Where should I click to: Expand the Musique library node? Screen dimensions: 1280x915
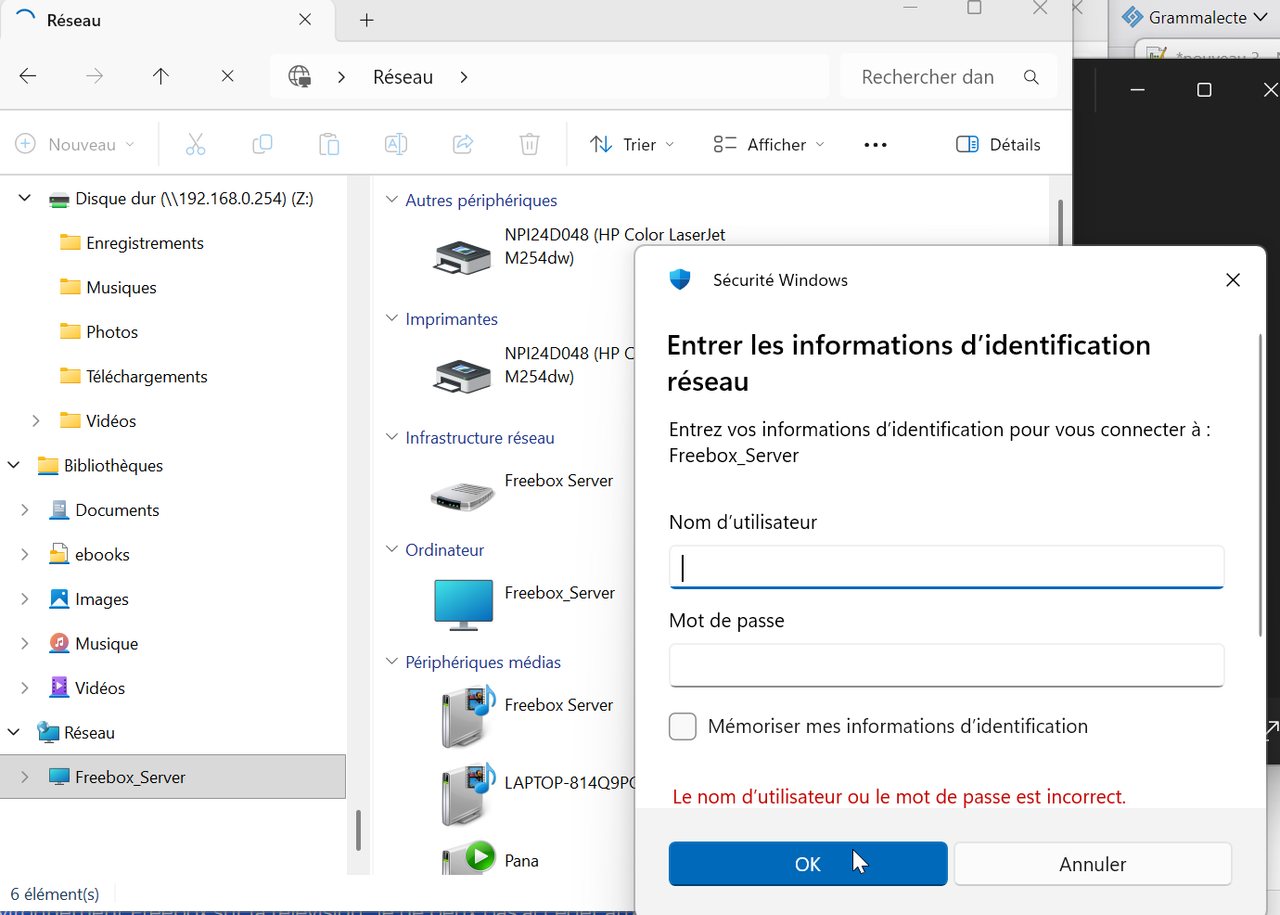click(x=25, y=644)
